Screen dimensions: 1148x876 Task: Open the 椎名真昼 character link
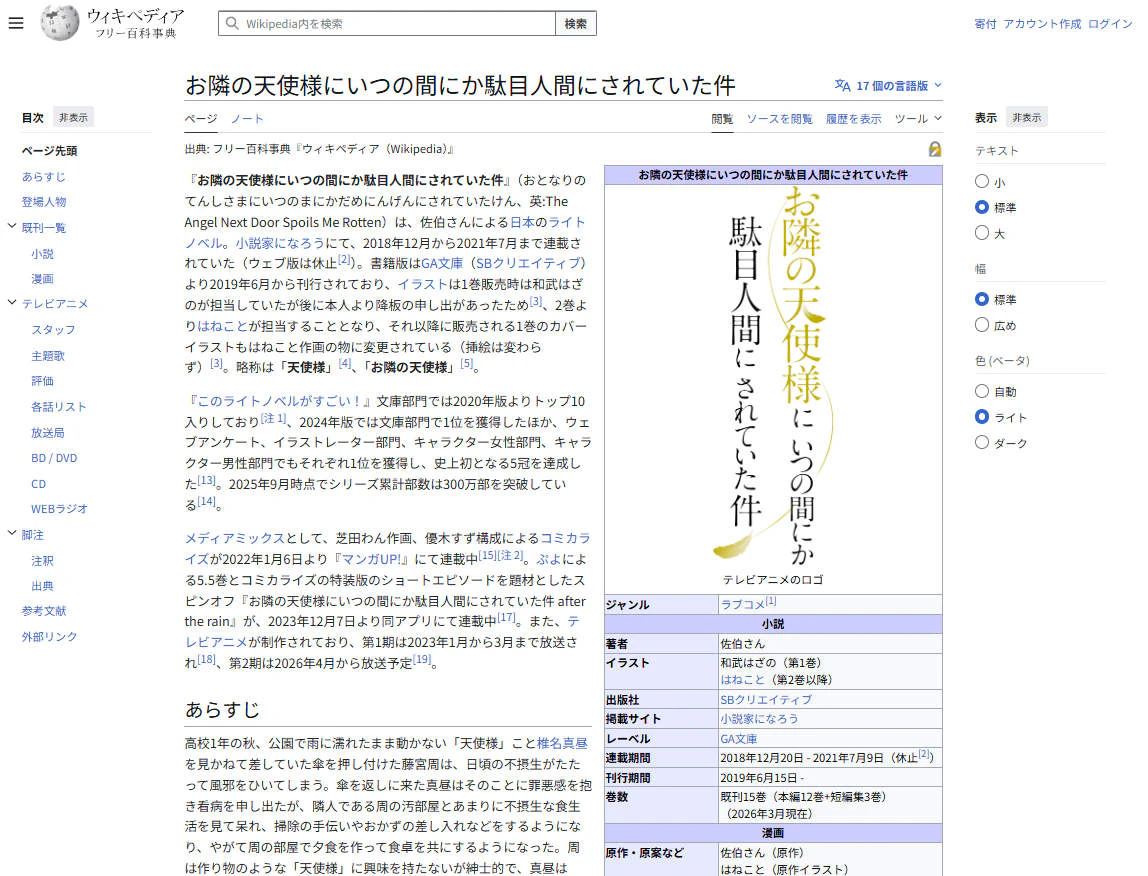tap(562, 743)
